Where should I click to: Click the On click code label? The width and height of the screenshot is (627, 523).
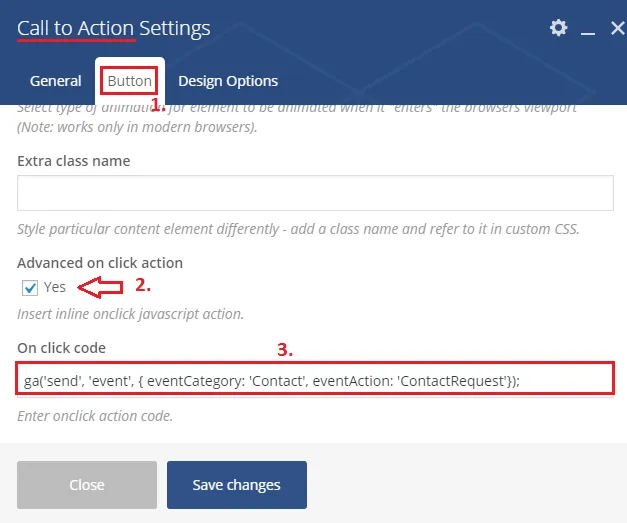click(x=61, y=348)
